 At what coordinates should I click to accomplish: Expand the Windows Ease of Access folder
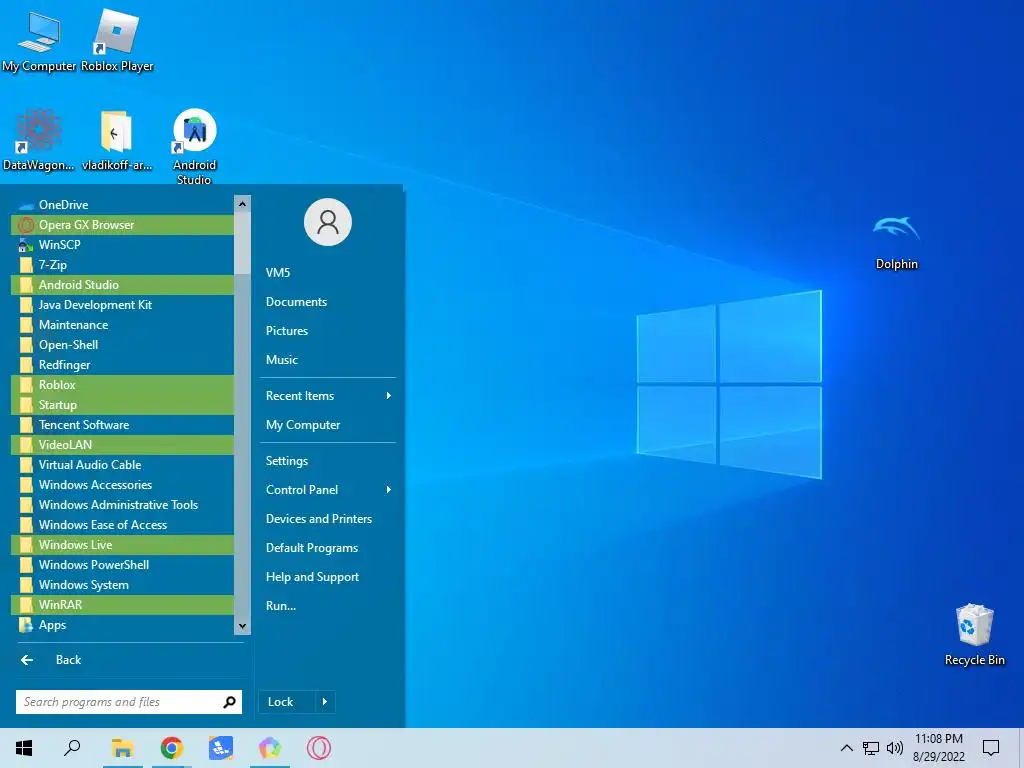tap(123, 525)
